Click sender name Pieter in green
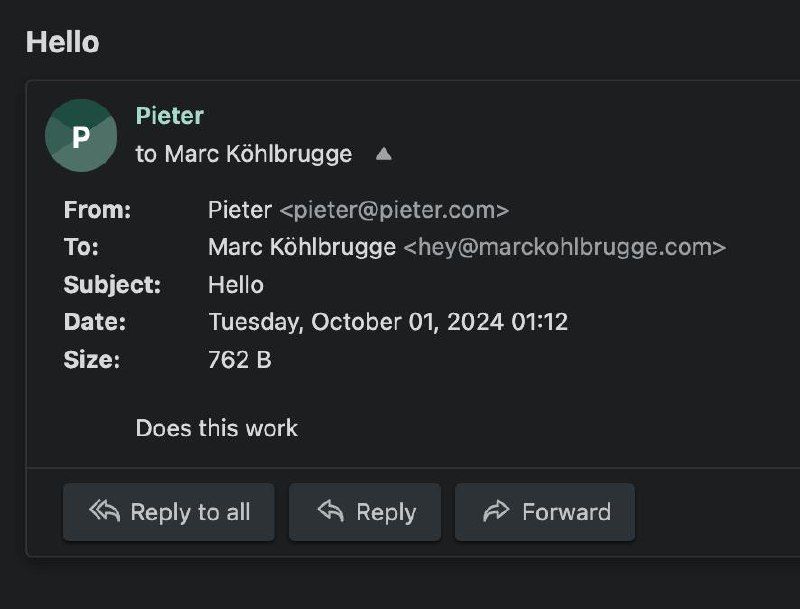 (x=169, y=116)
